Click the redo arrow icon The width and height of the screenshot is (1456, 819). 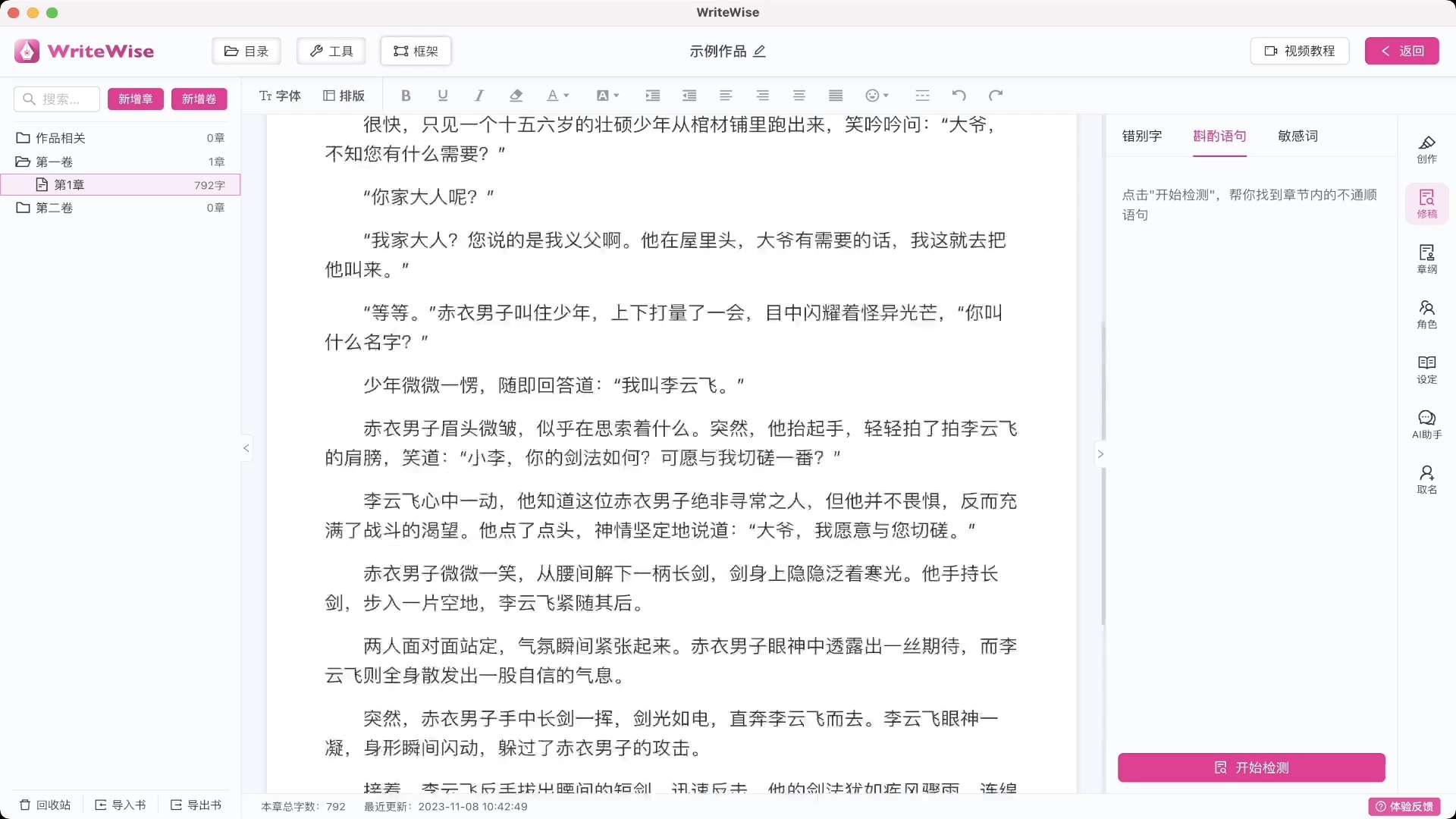tap(996, 96)
